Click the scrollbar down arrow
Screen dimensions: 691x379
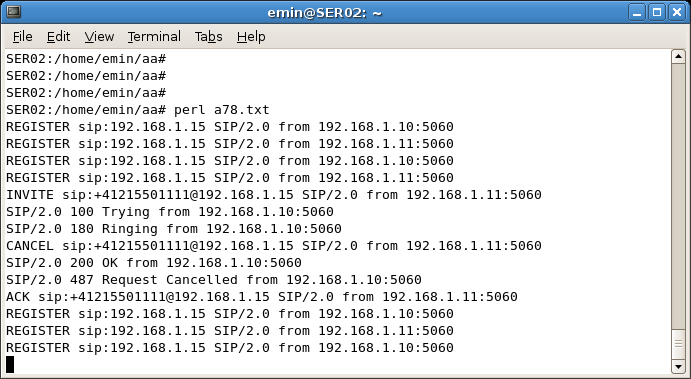click(678, 366)
